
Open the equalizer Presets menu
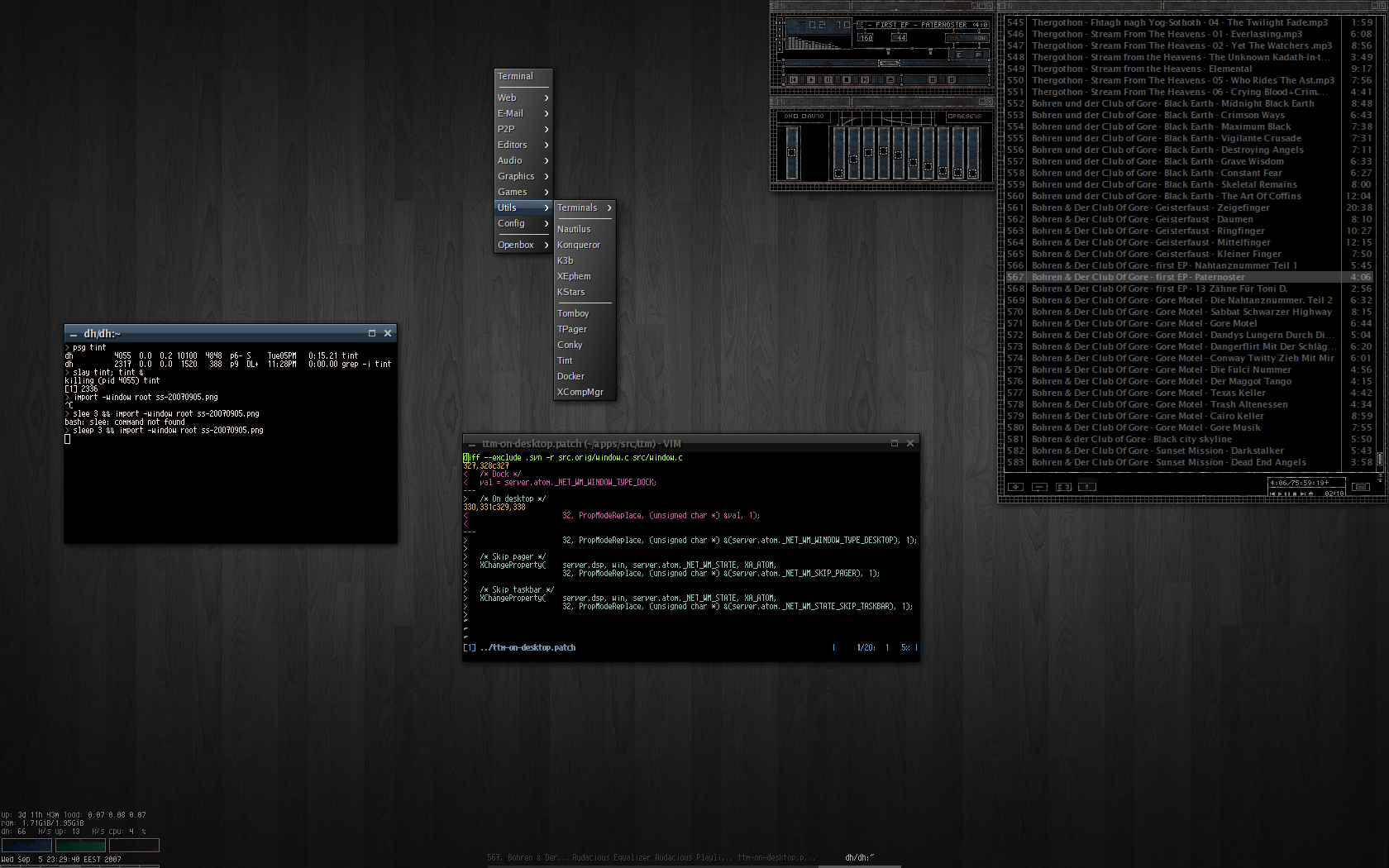pyautogui.click(x=964, y=117)
